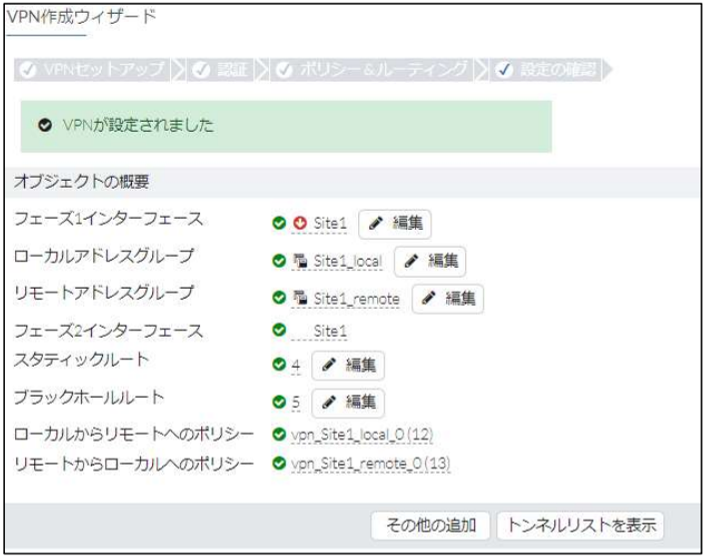Click the その他の追加 button

pos(430,525)
